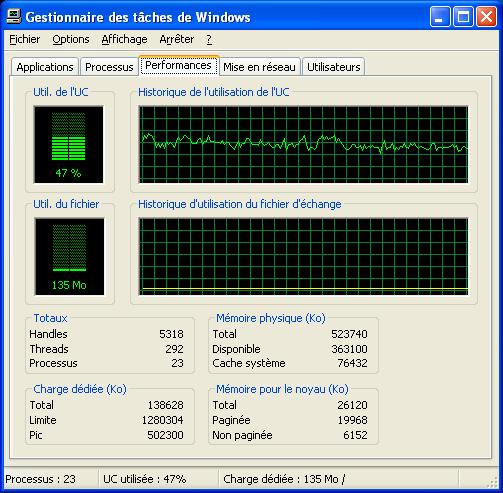Click the window resize grip in status bar
The width and height of the screenshot is (503, 493).
[x=493, y=482]
